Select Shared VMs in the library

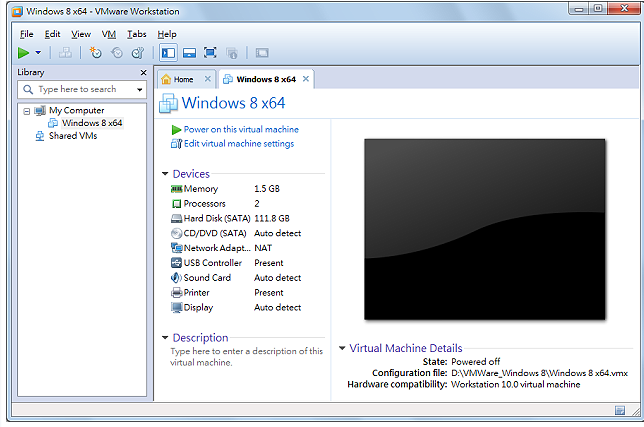(73, 136)
